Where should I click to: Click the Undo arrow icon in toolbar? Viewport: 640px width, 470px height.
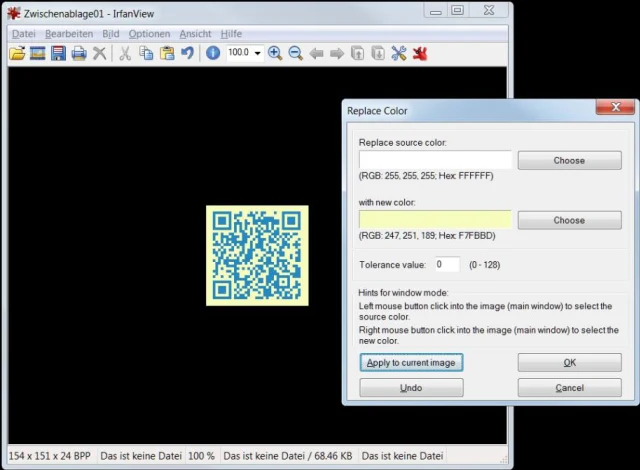(x=187, y=53)
